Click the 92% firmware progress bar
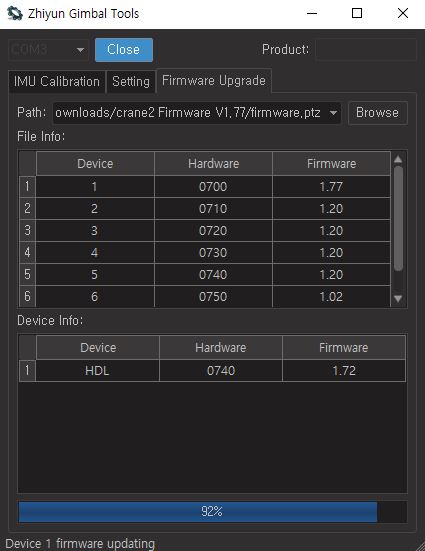The width and height of the screenshot is (425, 551). pos(213,512)
